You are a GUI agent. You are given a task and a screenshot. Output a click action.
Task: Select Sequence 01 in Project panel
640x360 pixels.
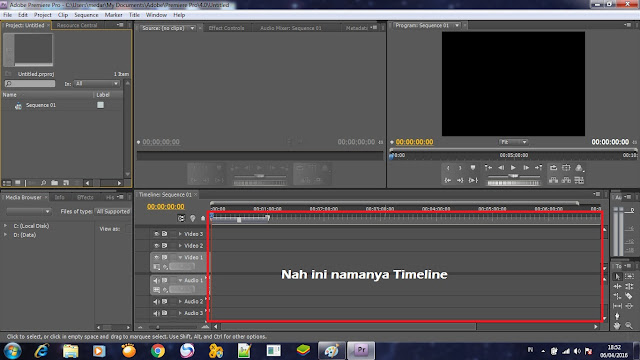click(41, 105)
